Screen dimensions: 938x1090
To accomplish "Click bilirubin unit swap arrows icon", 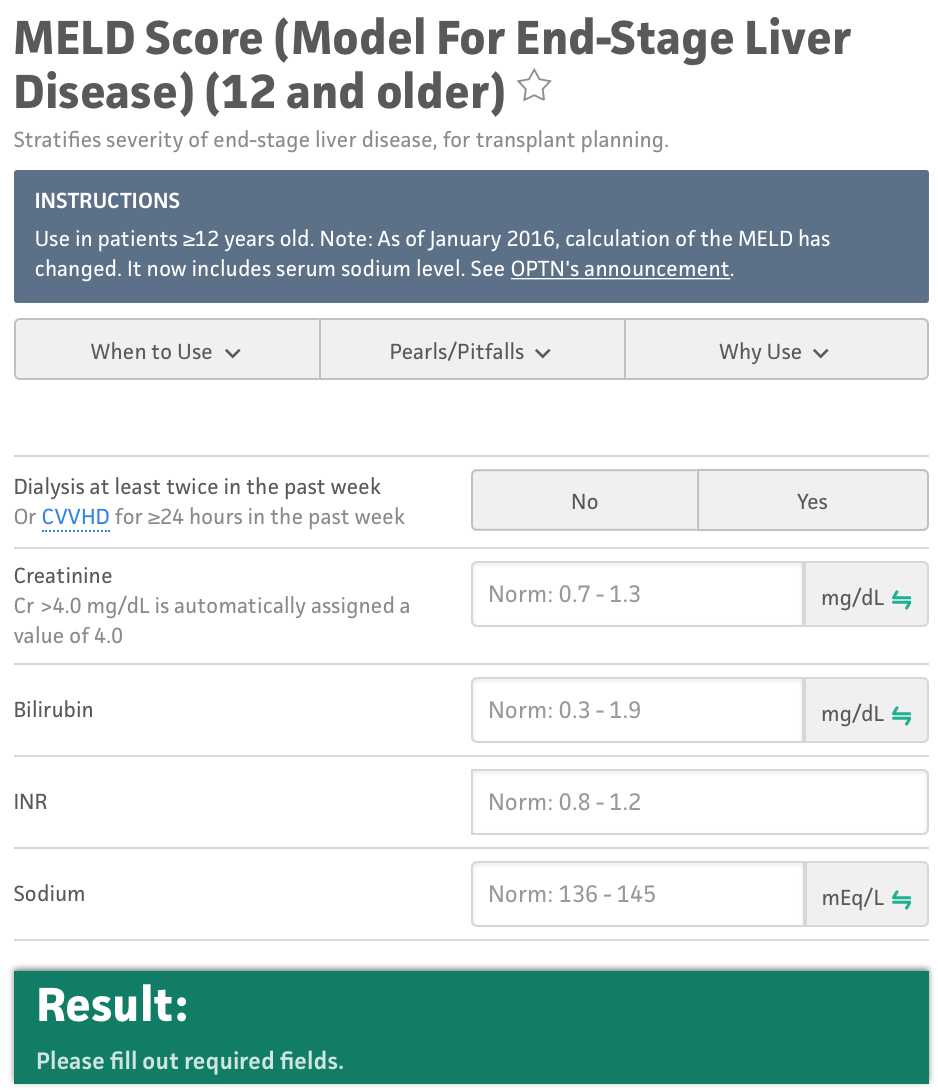I will 902,715.
